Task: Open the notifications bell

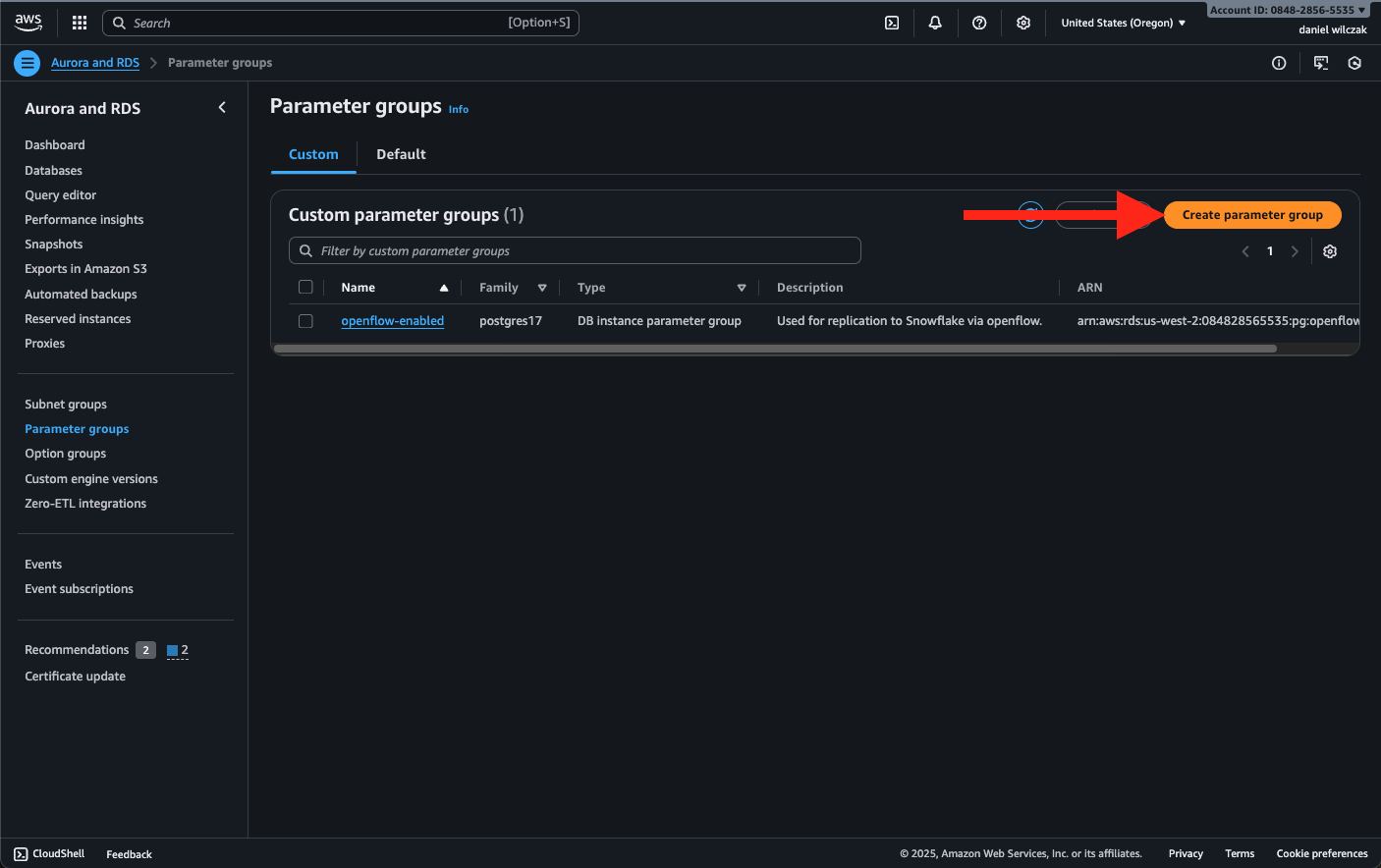Action: [x=935, y=23]
